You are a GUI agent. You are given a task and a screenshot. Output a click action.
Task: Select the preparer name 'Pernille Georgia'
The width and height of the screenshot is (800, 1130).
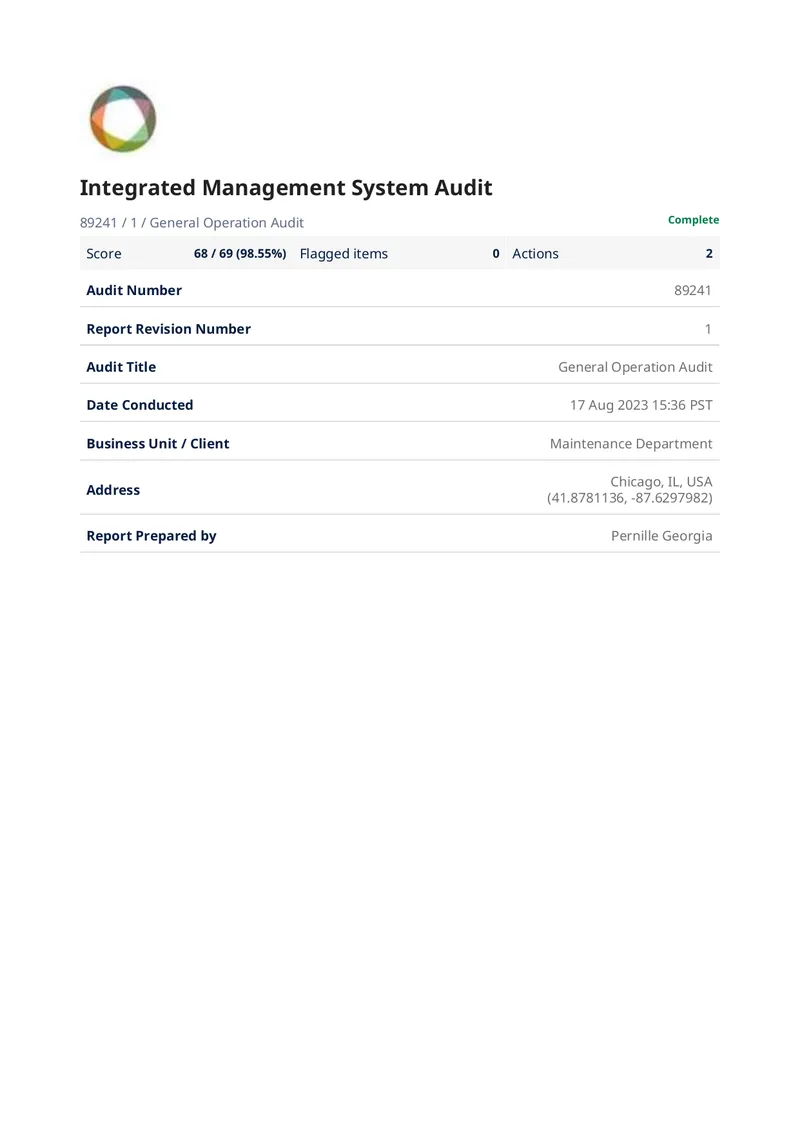[x=662, y=536]
